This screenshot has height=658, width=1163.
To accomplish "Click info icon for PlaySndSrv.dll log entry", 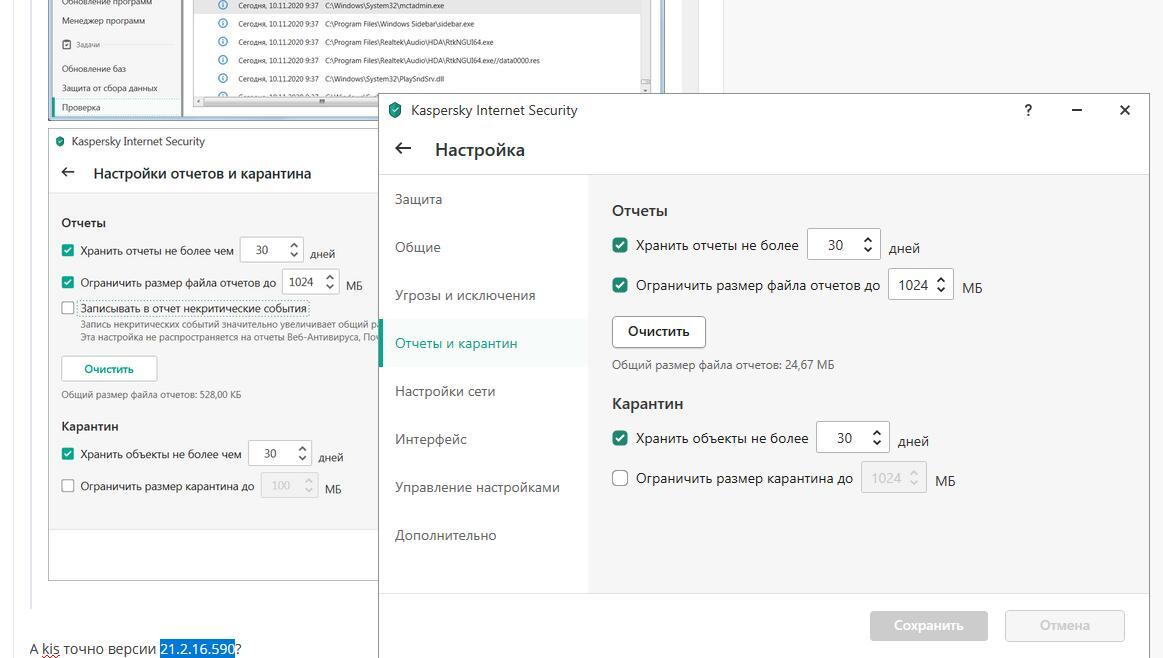I will click(x=223, y=79).
